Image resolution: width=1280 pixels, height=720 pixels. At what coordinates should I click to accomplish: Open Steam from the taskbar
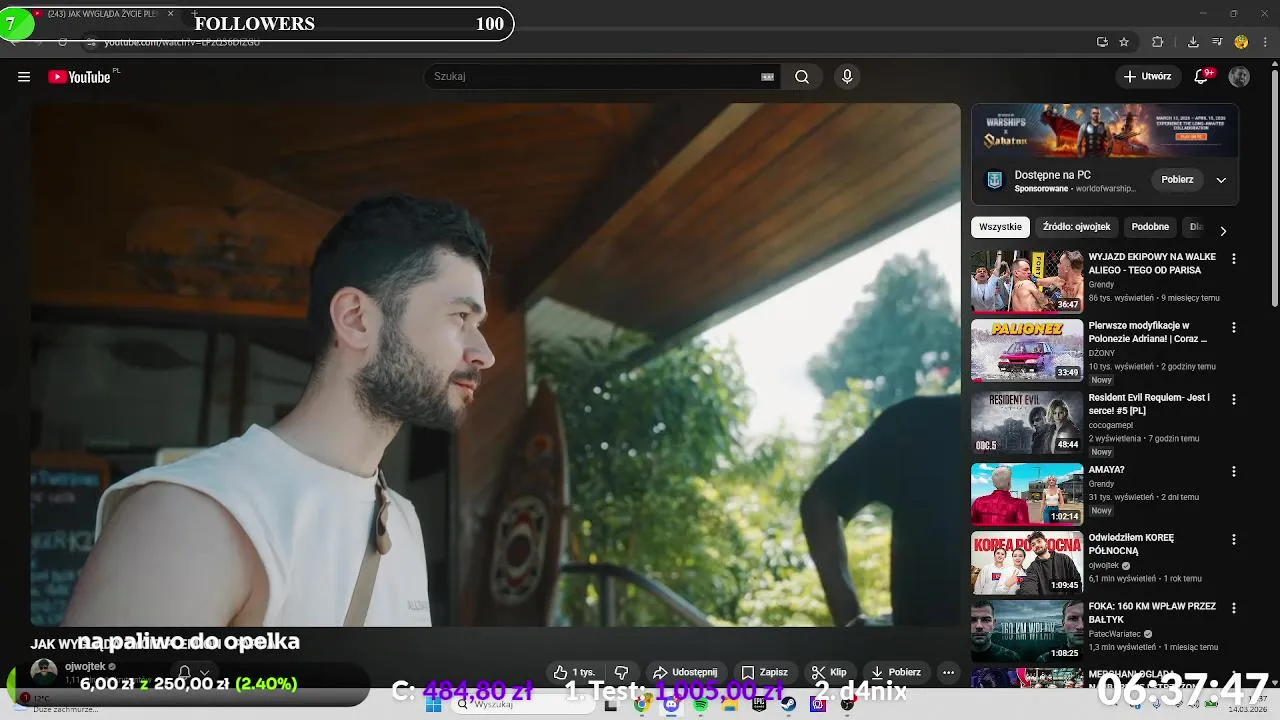[x=789, y=704]
